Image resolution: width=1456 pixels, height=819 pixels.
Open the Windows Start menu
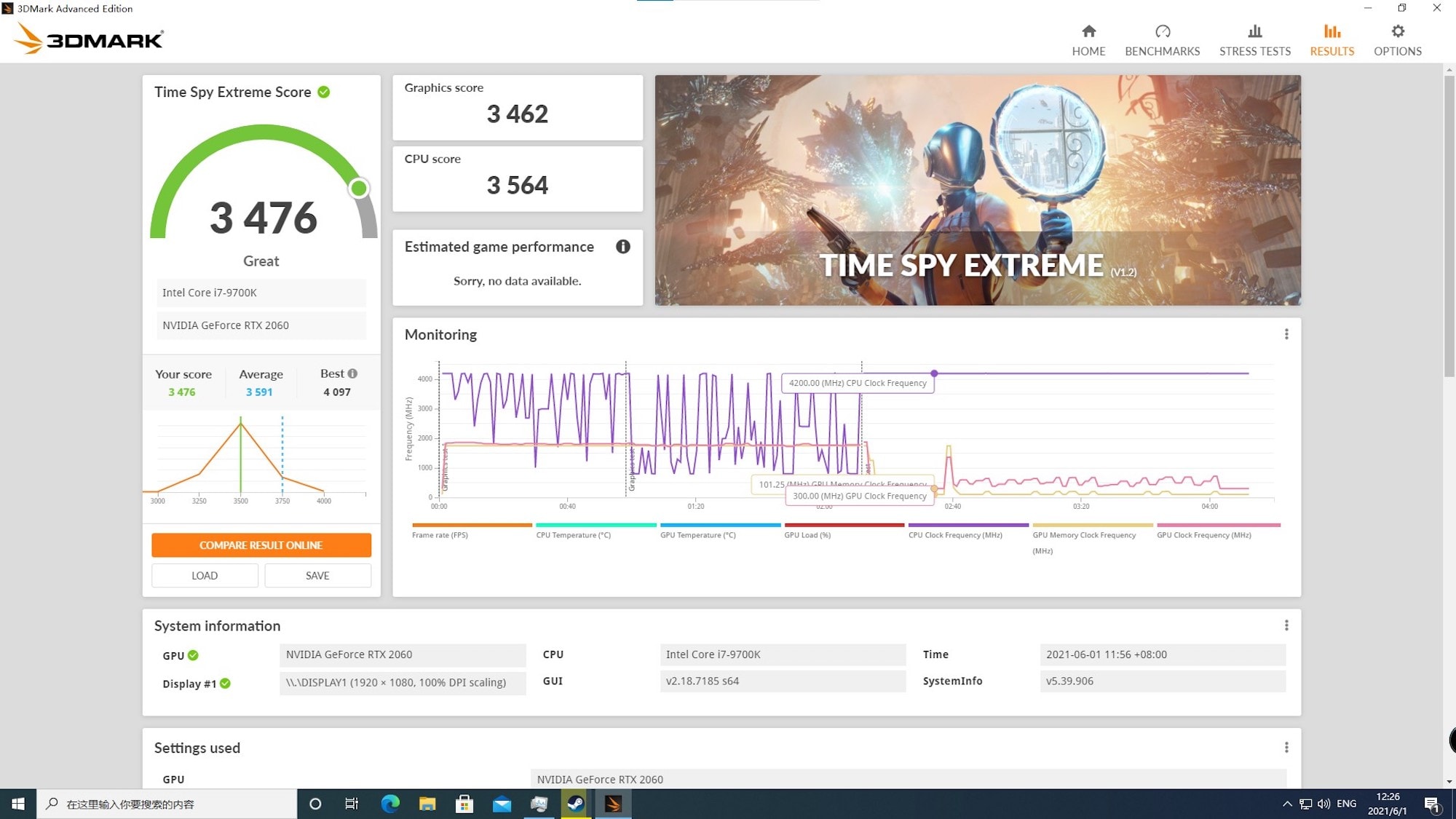(17, 804)
